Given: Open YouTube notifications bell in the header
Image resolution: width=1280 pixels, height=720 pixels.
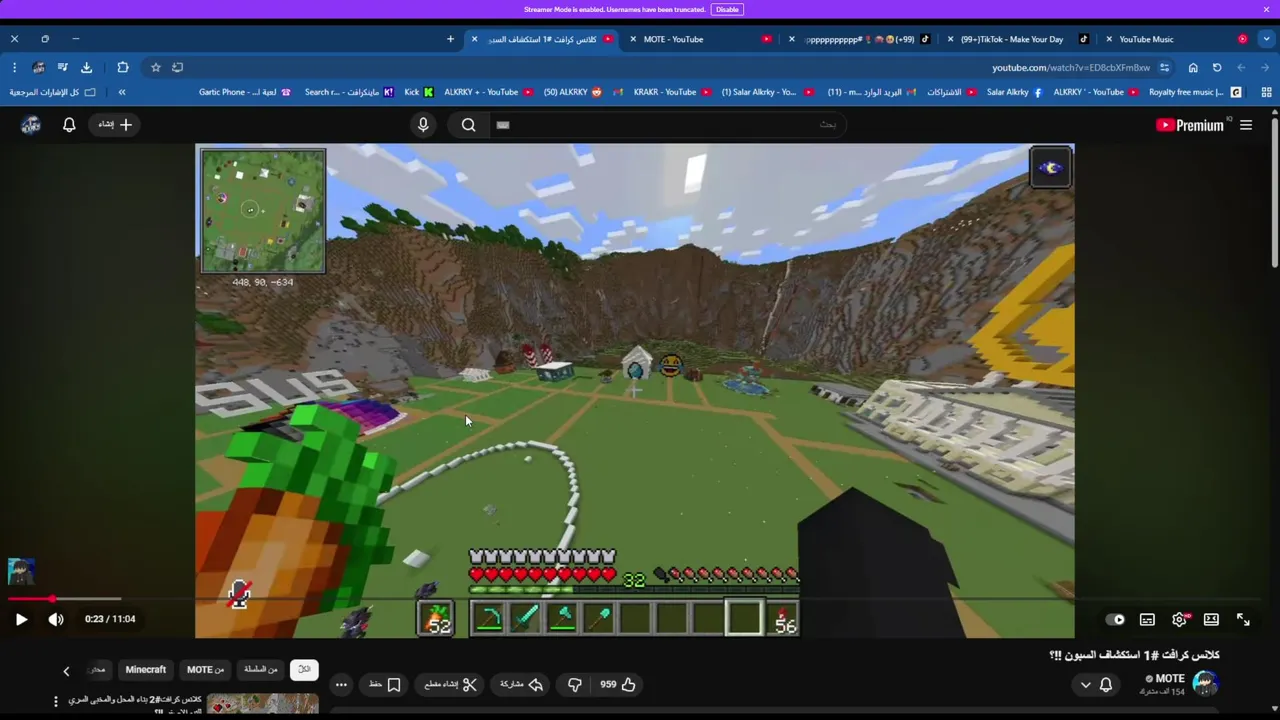Looking at the screenshot, I should [69, 125].
